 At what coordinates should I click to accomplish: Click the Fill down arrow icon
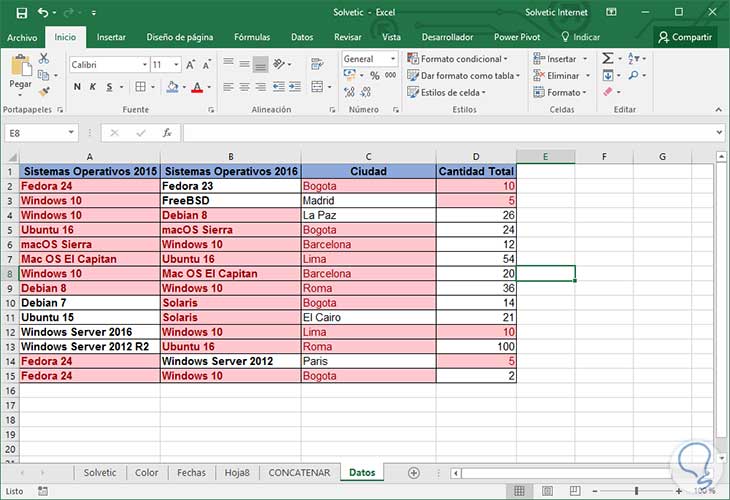pos(608,75)
